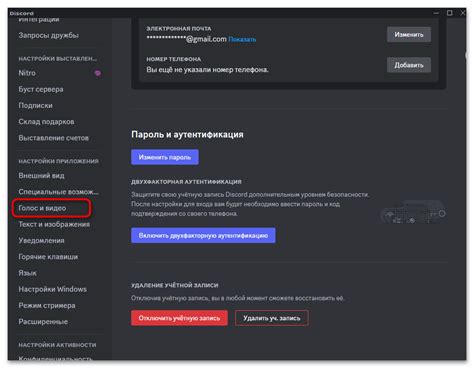Select Режим стримера settings
The width and height of the screenshot is (474, 368).
(x=47, y=305)
